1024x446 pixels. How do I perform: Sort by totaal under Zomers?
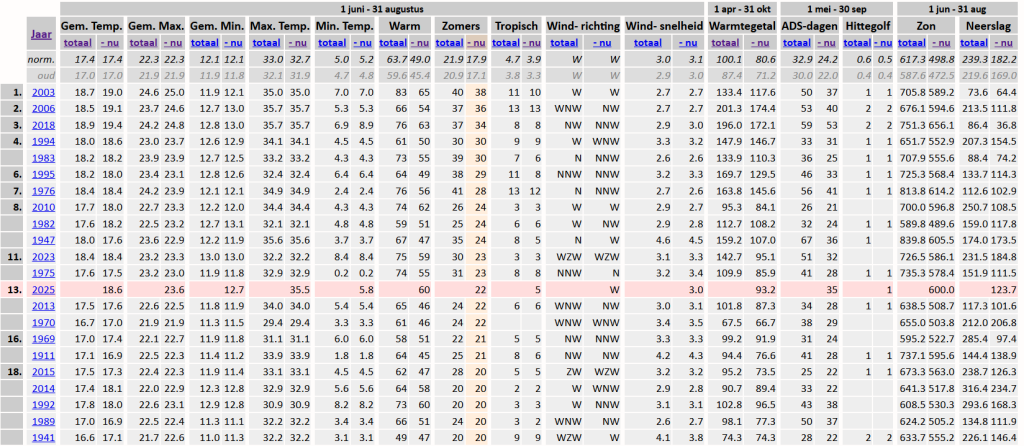coord(449,43)
